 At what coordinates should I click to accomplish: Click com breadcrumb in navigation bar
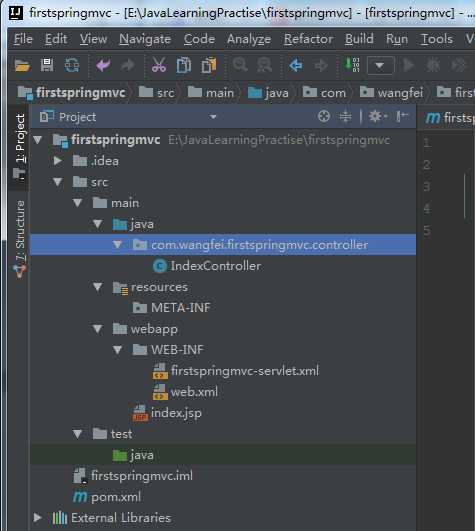[324, 92]
